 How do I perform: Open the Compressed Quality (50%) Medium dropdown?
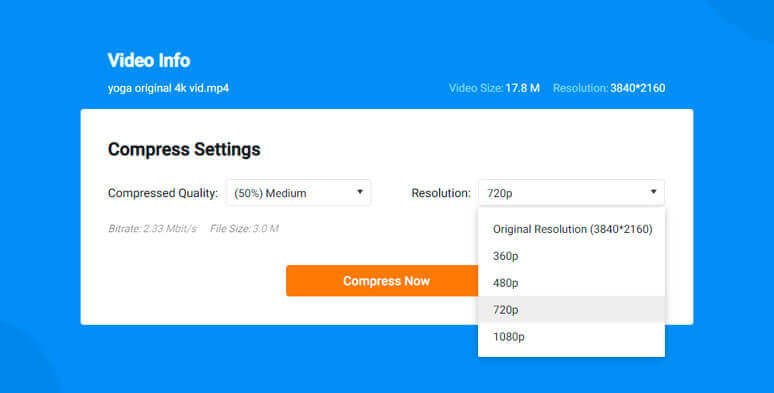pyautogui.click(x=298, y=193)
